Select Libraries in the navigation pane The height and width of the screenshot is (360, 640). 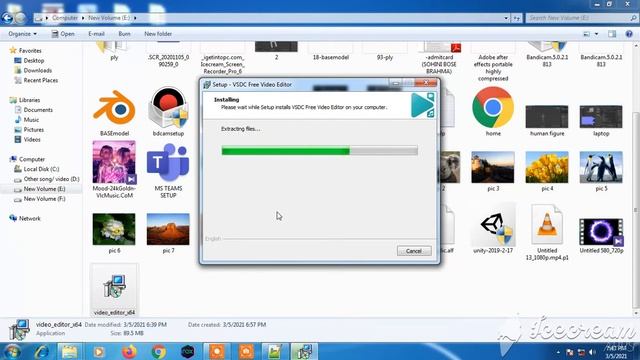tap(29, 100)
